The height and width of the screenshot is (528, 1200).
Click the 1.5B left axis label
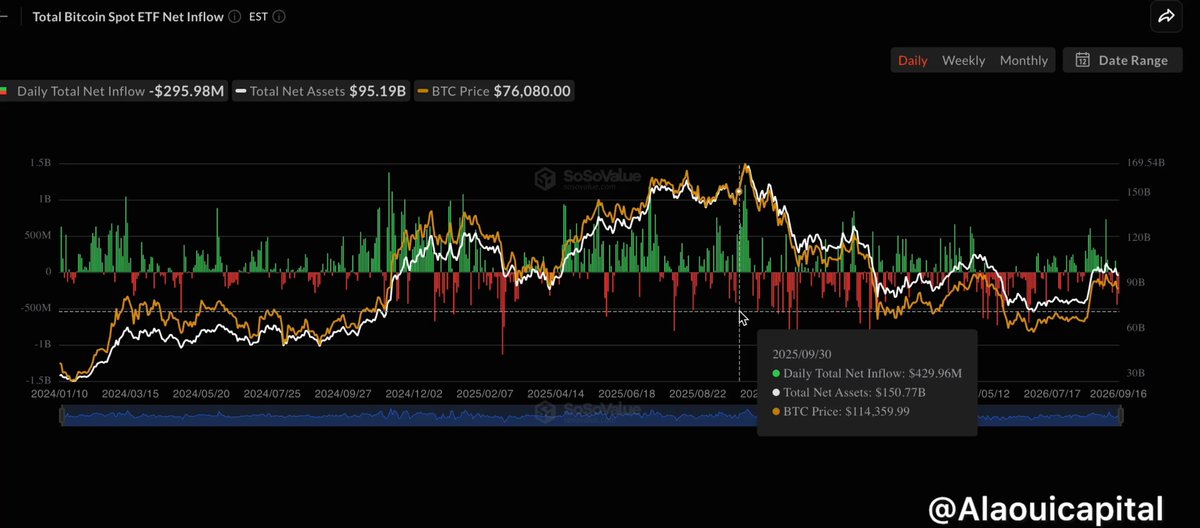tap(38, 162)
